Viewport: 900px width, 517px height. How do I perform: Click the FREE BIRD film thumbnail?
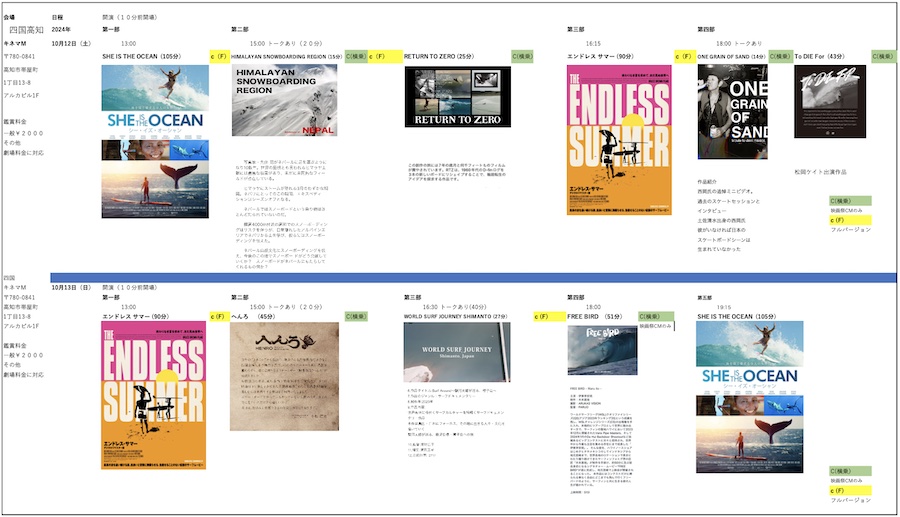point(602,351)
